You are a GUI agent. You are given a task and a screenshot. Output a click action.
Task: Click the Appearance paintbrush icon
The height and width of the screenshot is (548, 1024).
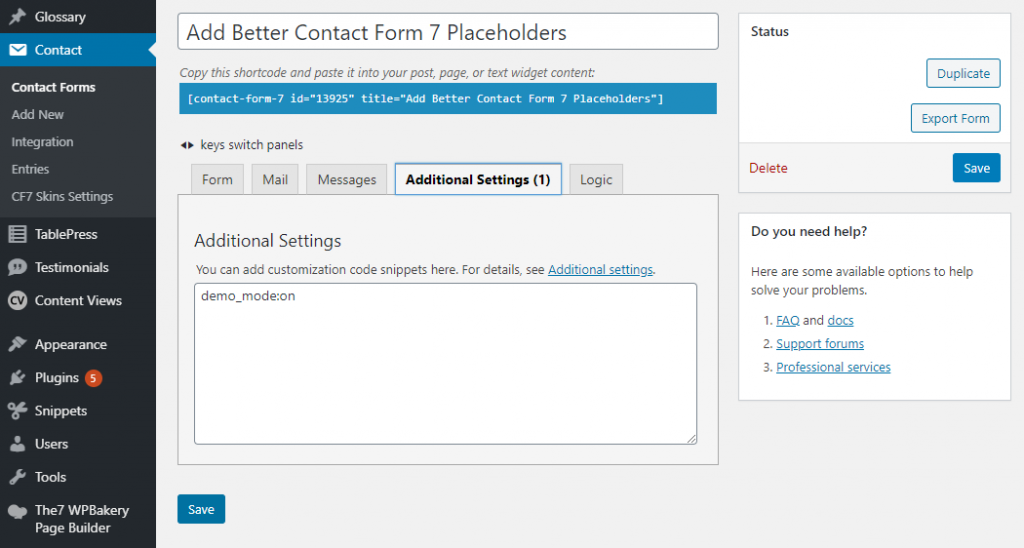[x=17, y=344]
